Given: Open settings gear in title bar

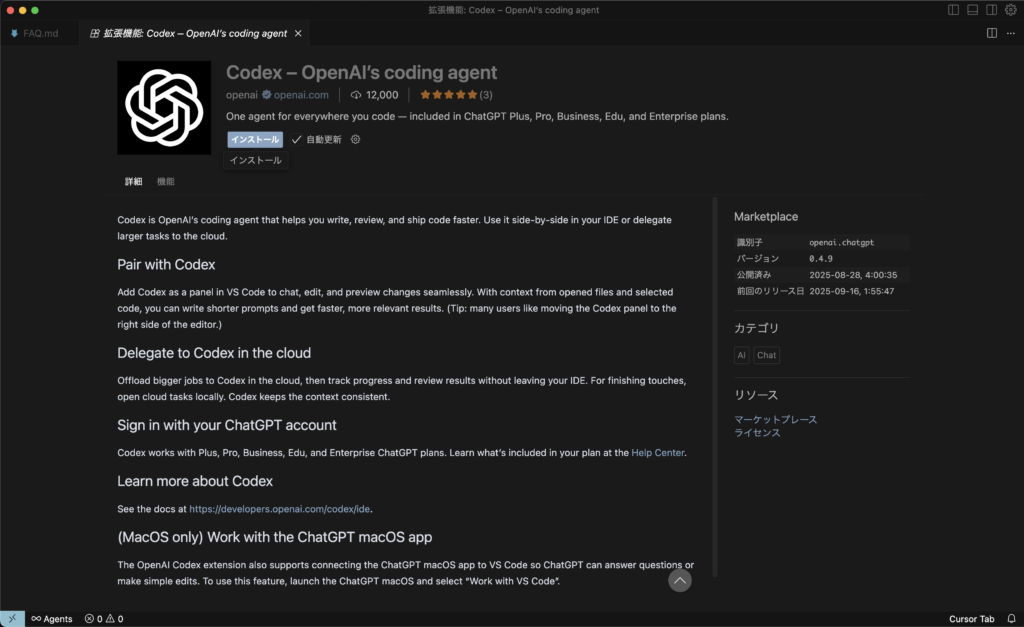Looking at the screenshot, I should 1009,10.
